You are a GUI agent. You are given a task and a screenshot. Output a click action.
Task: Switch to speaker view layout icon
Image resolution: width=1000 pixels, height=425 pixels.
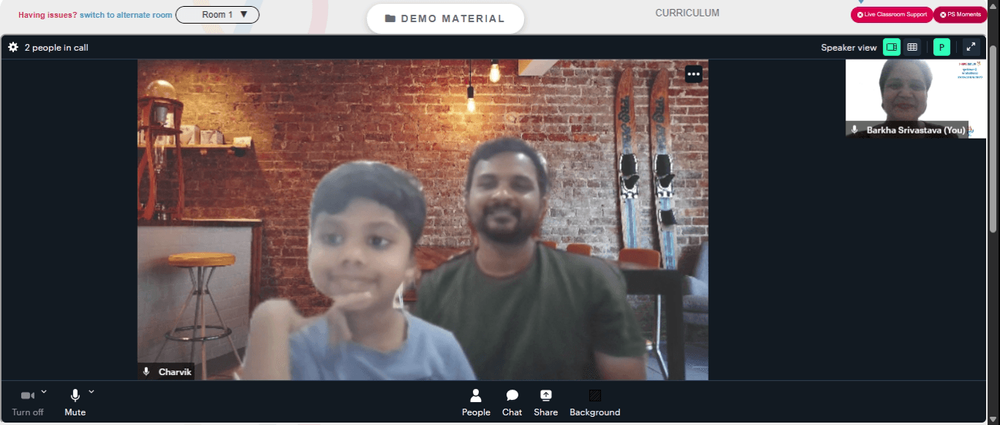pos(892,47)
